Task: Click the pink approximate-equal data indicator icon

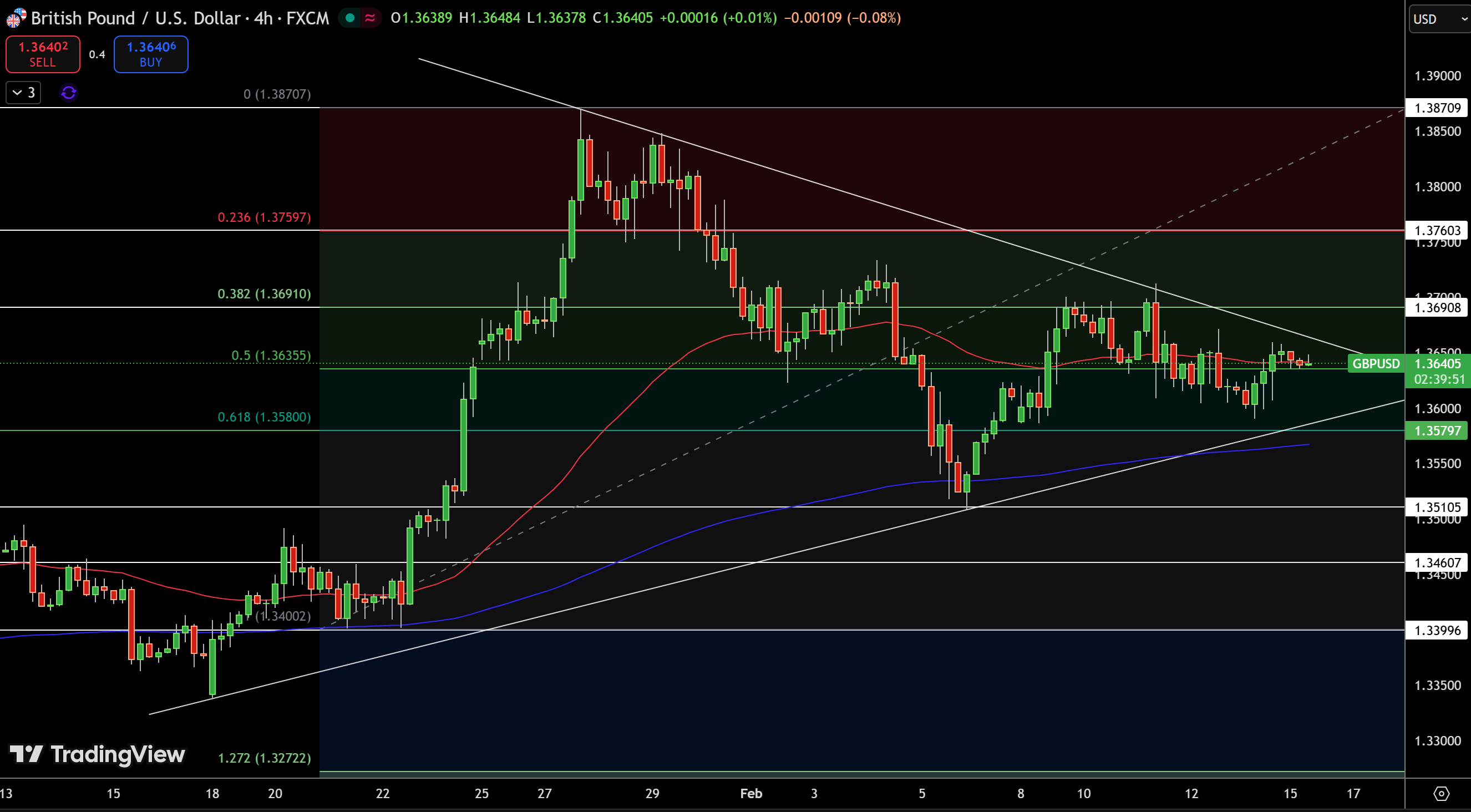Action: pyautogui.click(x=370, y=18)
